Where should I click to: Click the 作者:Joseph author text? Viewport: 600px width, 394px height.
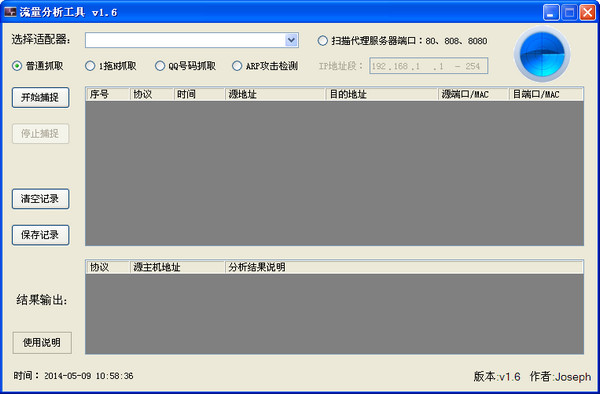pyautogui.click(x=560, y=377)
